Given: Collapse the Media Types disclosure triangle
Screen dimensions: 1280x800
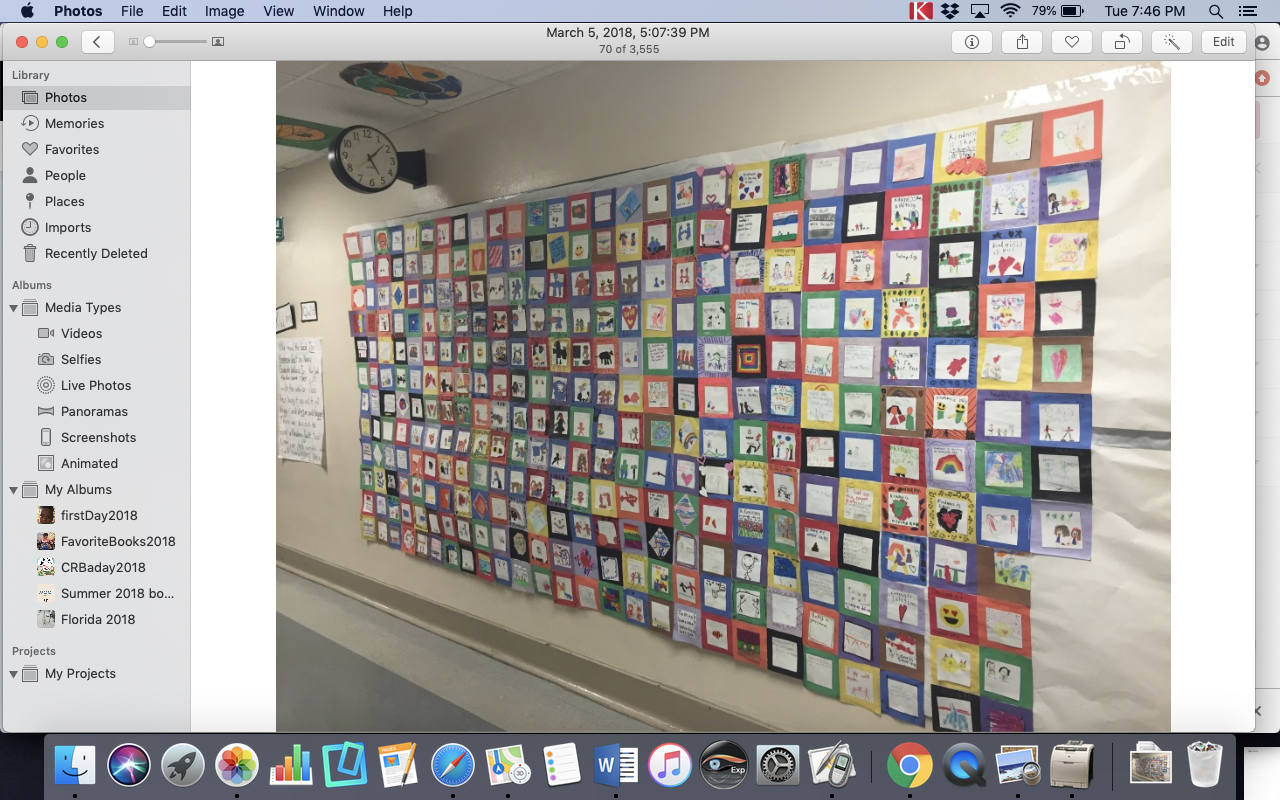Looking at the screenshot, I should (14, 308).
